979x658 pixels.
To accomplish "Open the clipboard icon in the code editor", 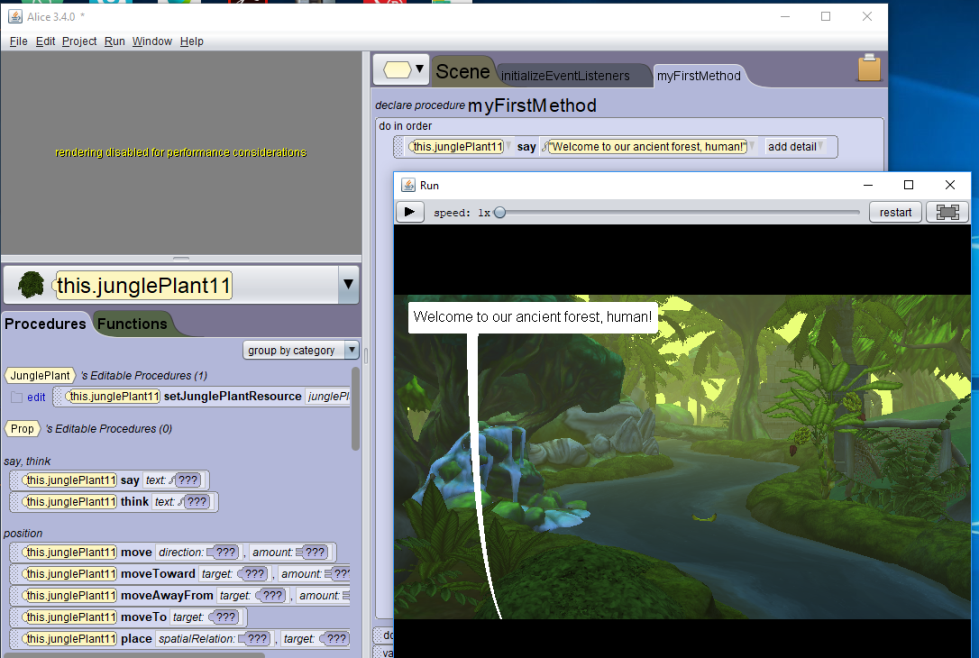I will 869,68.
